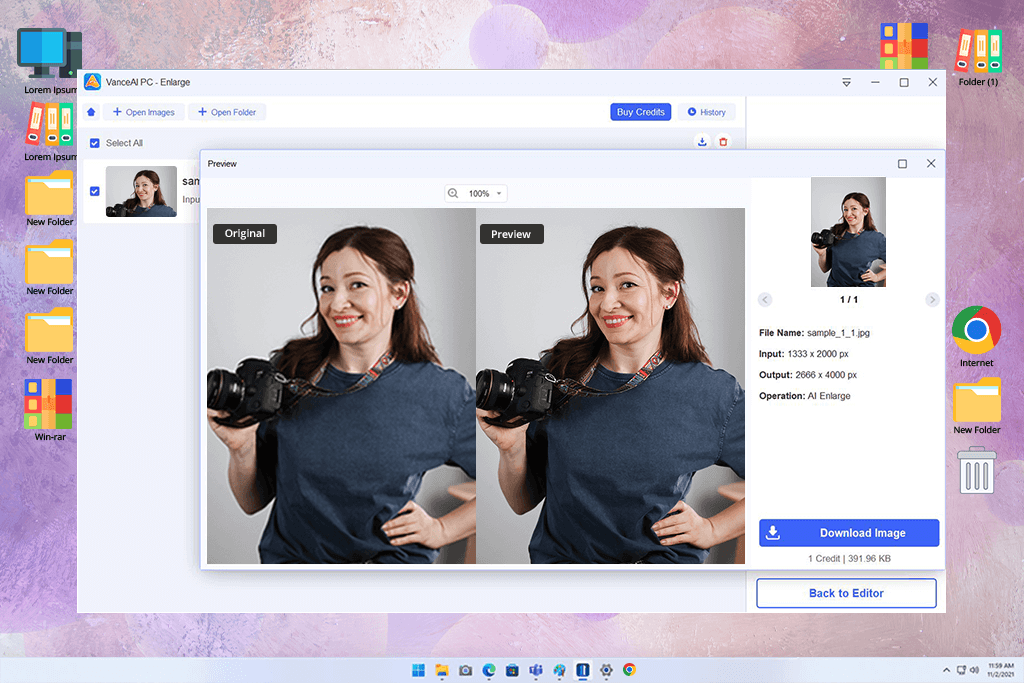1024x683 pixels.
Task: Open the VanceAI home icon
Action: [x=91, y=112]
